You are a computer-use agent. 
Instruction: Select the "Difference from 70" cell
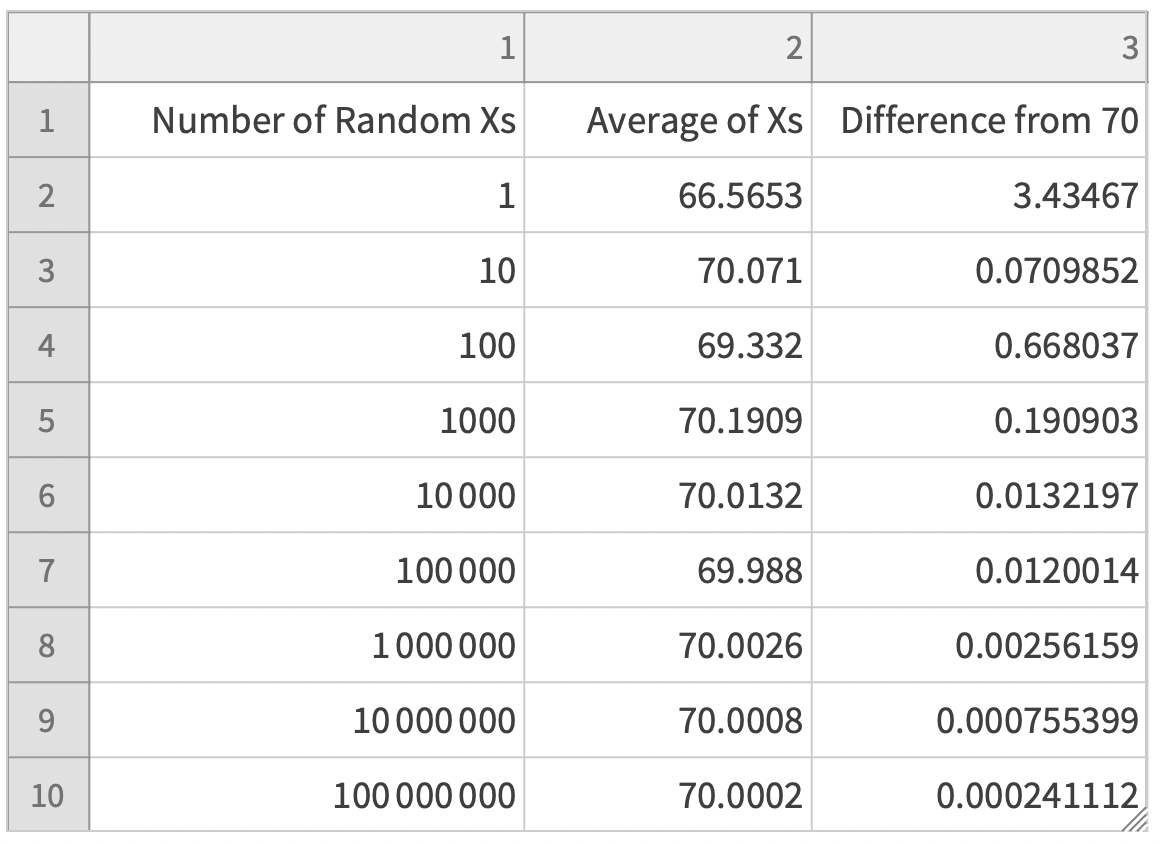989,120
